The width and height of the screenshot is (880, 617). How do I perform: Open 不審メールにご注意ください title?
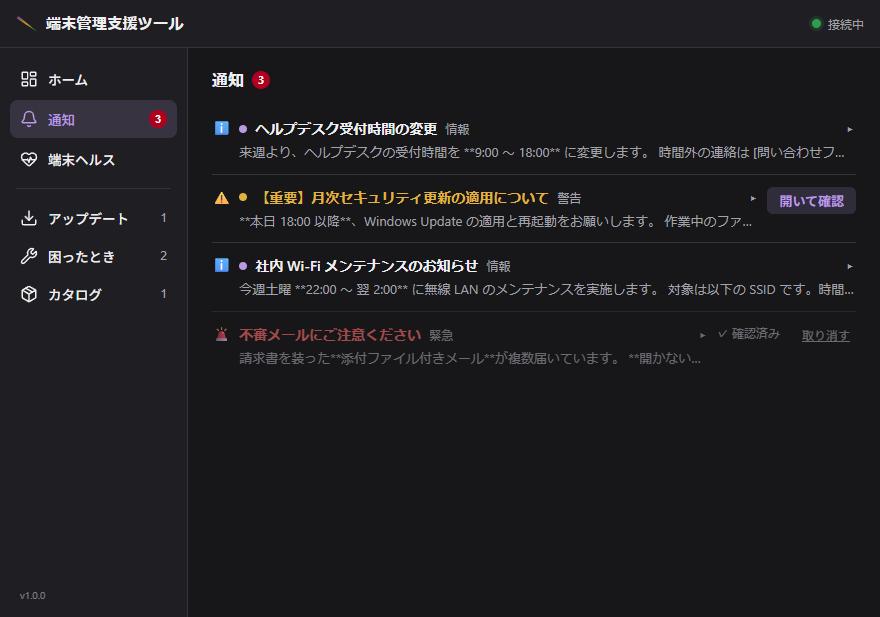[x=330, y=335]
